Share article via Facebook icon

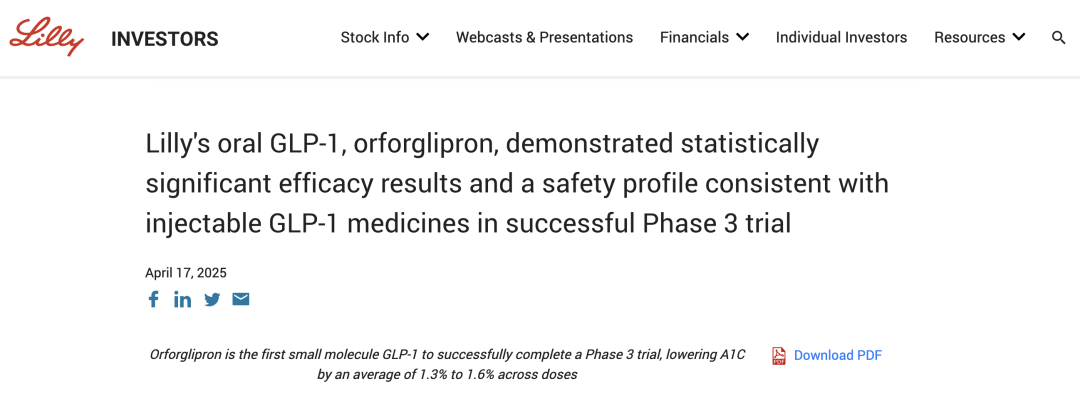(154, 299)
